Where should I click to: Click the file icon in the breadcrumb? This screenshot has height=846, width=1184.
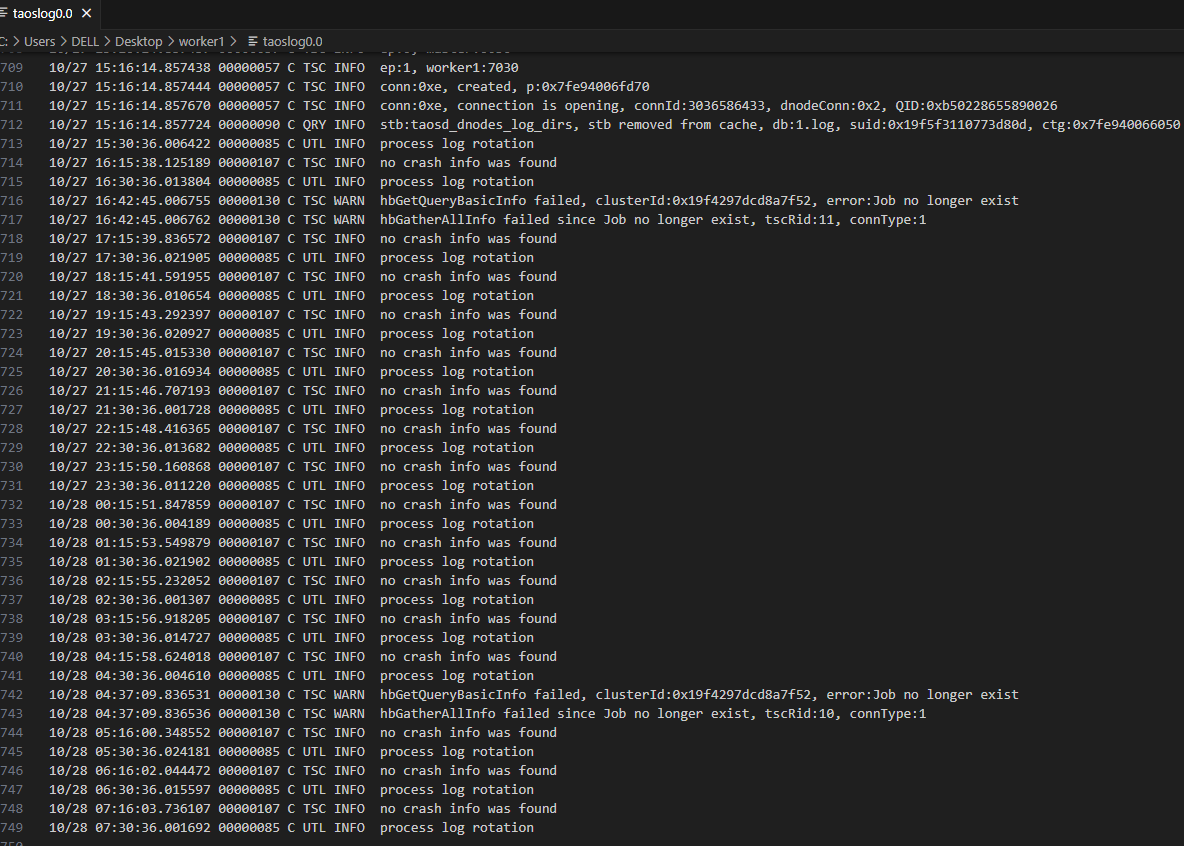pos(253,41)
